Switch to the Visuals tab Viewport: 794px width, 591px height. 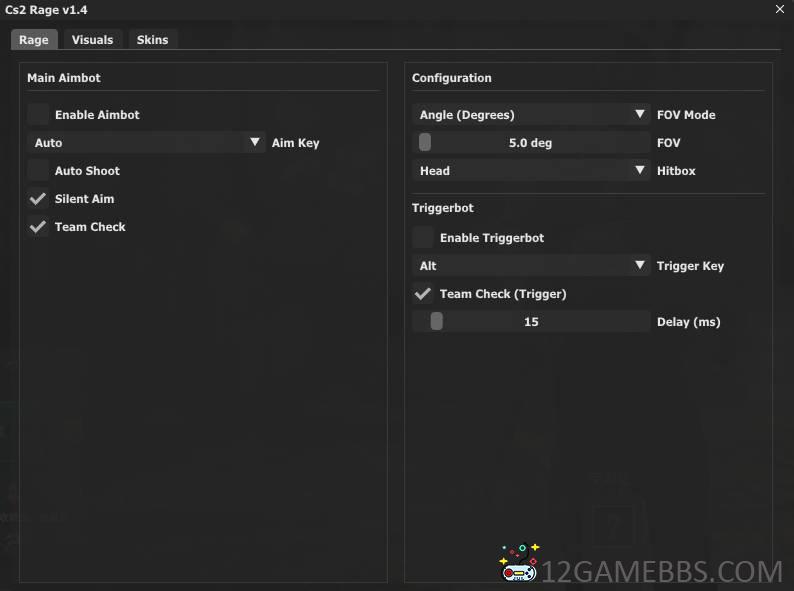[92, 40]
